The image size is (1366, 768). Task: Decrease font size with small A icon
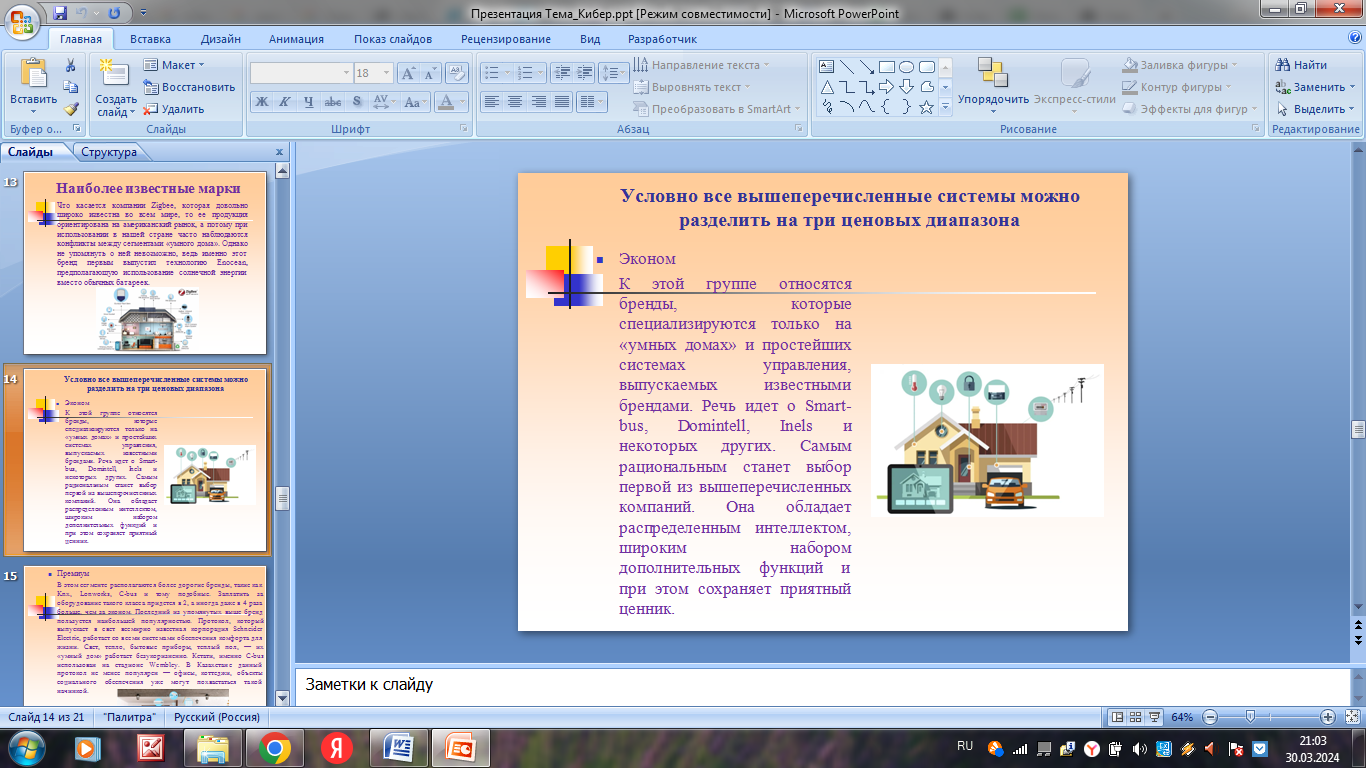coord(430,73)
